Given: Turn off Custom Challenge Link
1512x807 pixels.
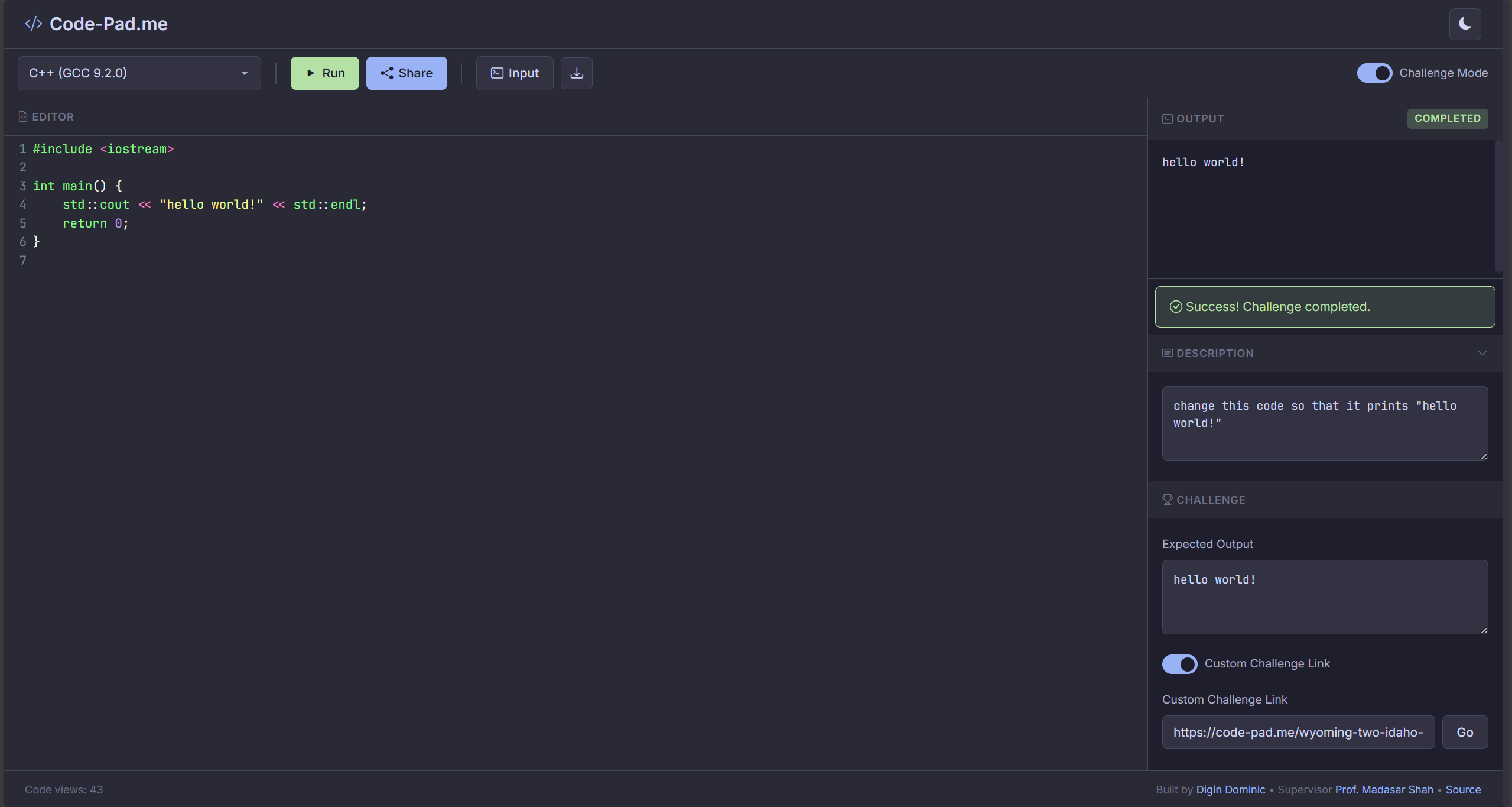Looking at the screenshot, I should [1179, 664].
